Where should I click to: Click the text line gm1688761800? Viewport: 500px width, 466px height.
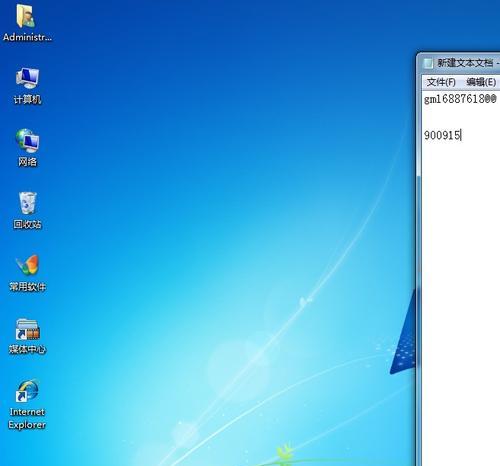[x=460, y=99]
